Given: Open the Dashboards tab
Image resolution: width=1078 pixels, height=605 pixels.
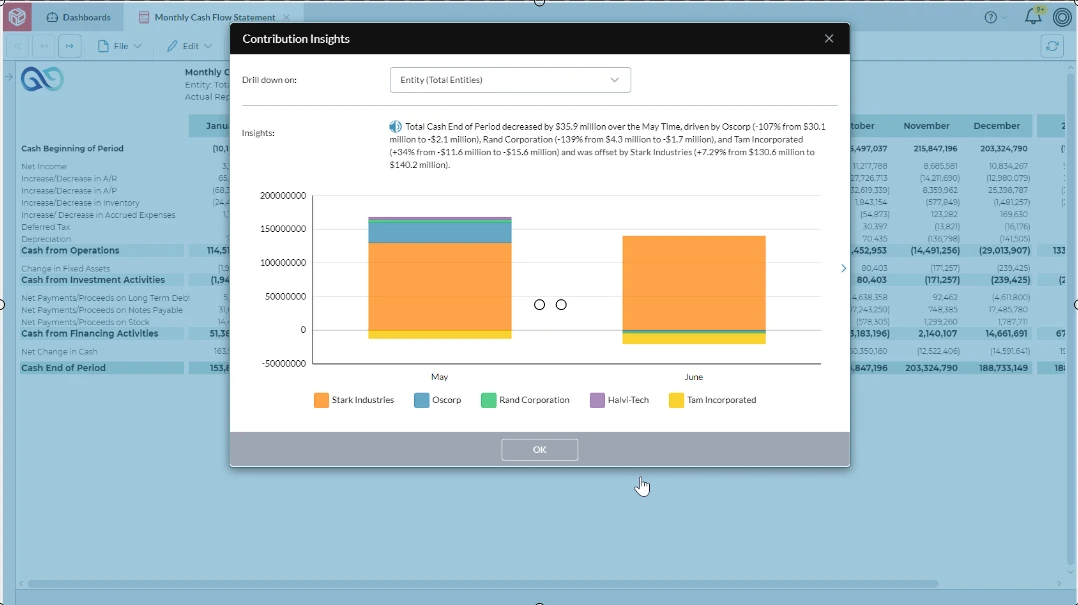Looking at the screenshot, I should [x=78, y=17].
